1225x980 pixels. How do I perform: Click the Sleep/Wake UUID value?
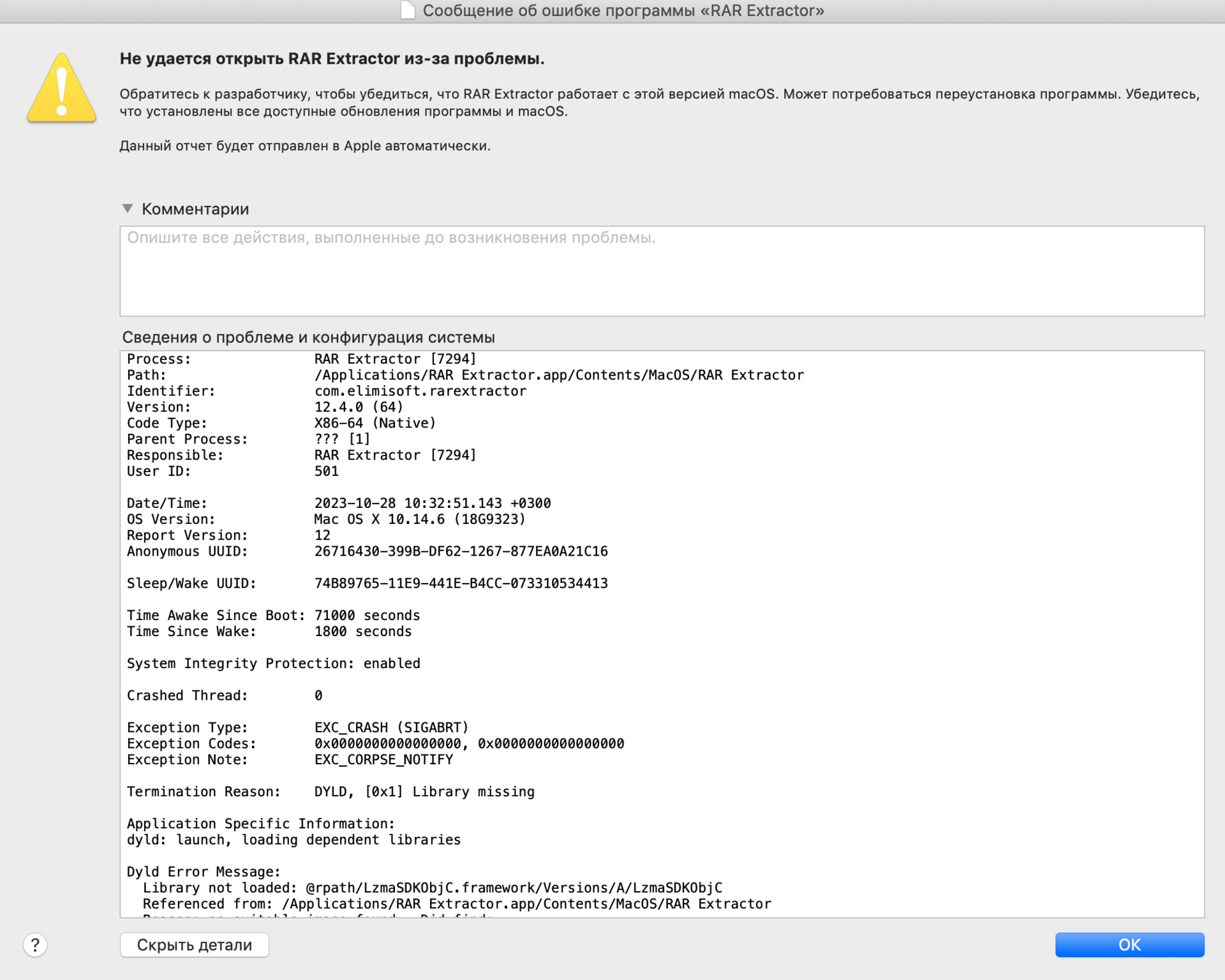[x=461, y=583]
